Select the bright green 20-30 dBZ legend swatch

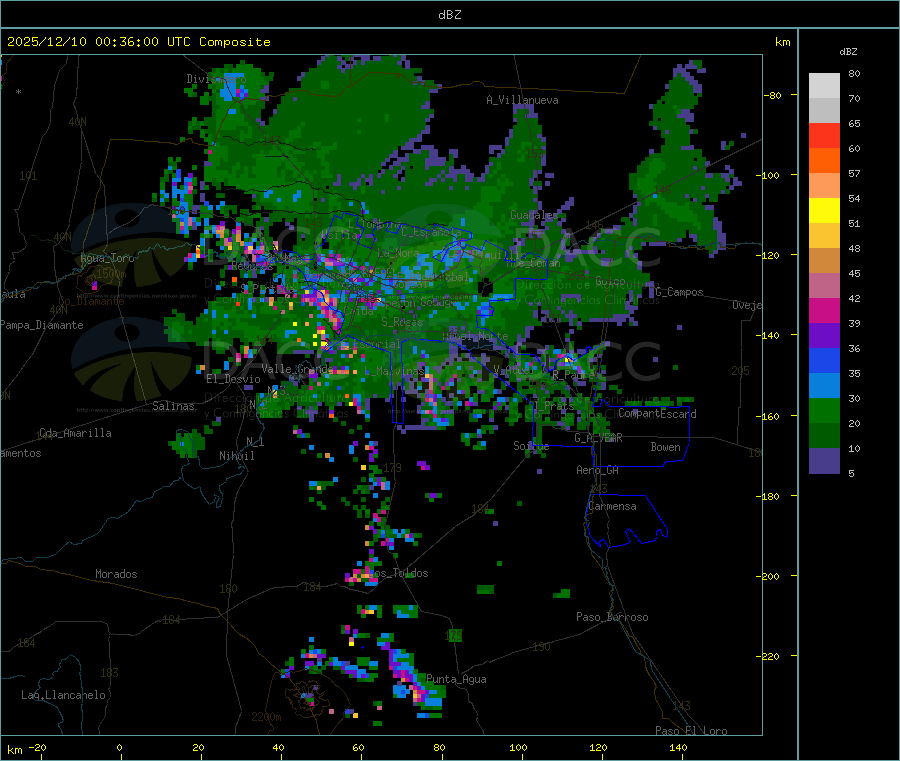coord(824,410)
